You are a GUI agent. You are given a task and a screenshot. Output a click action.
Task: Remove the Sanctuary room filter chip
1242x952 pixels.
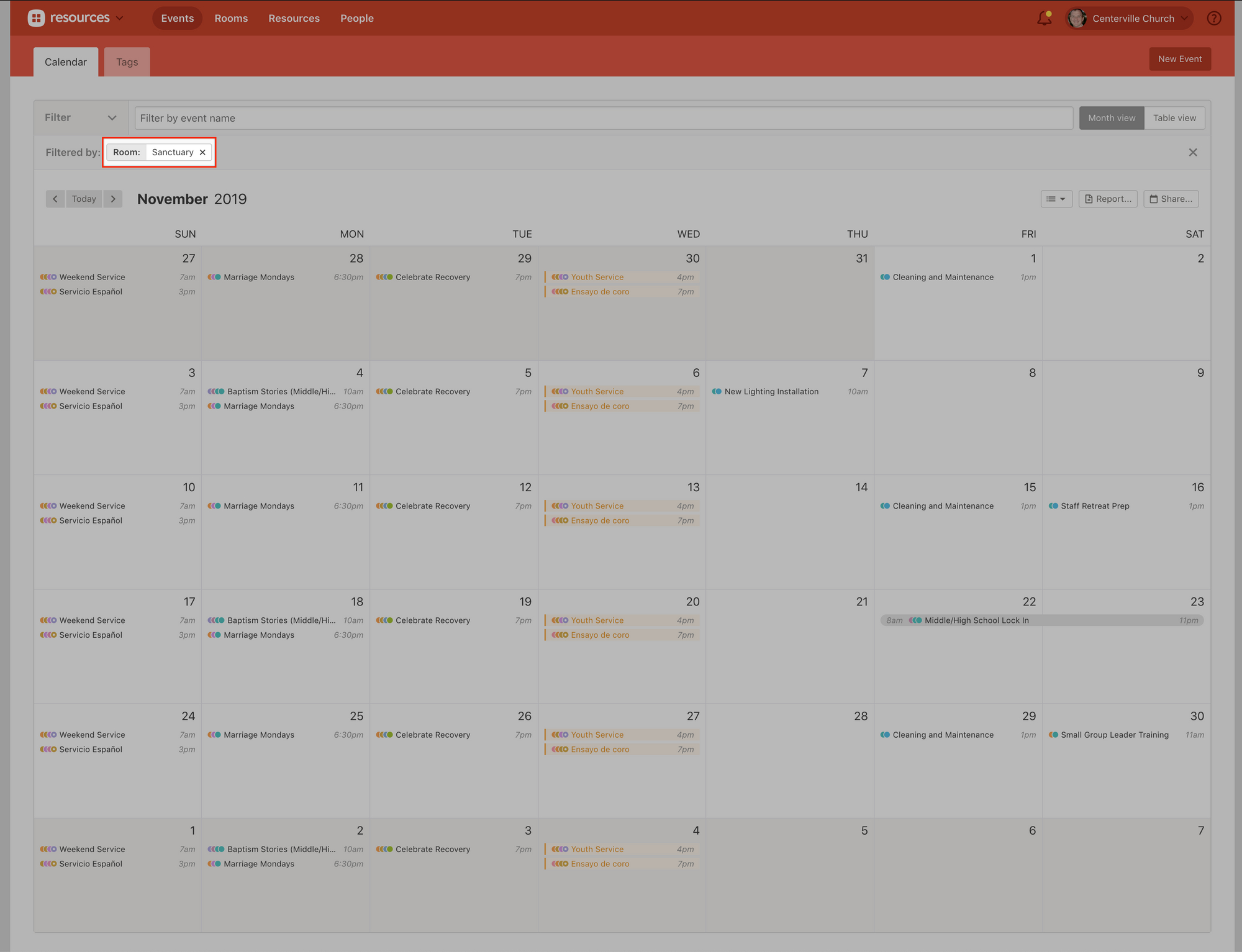pyautogui.click(x=202, y=152)
